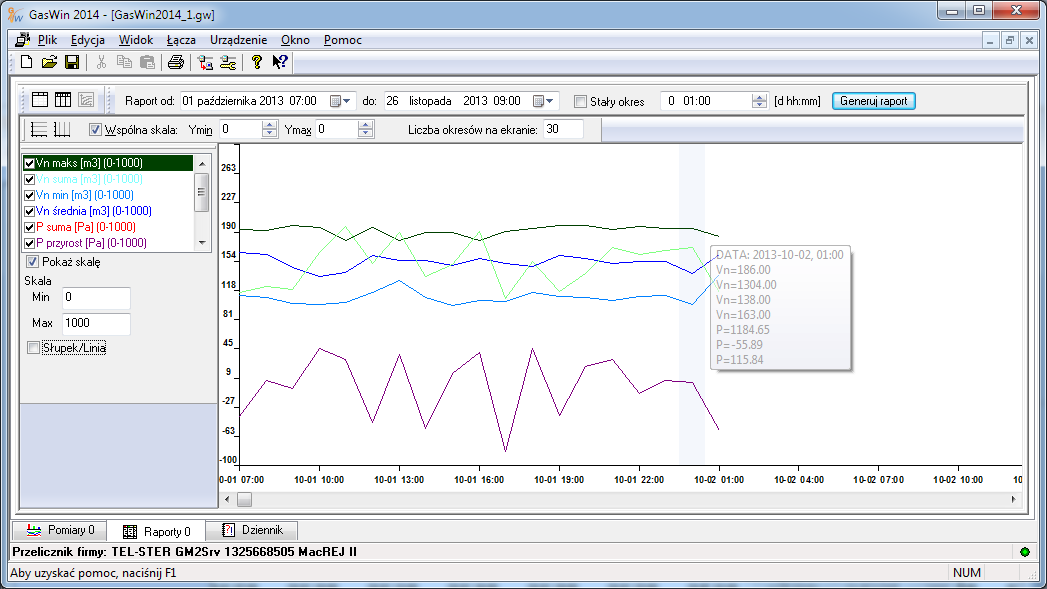Restore the inner document window

pos(1010,40)
